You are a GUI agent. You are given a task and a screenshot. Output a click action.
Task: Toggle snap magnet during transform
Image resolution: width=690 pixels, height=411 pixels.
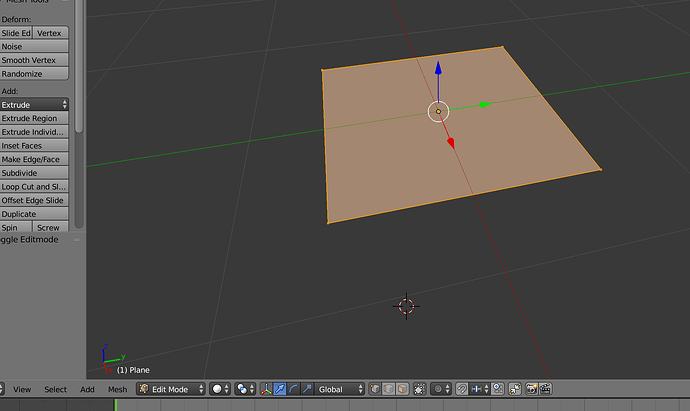(462, 389)
